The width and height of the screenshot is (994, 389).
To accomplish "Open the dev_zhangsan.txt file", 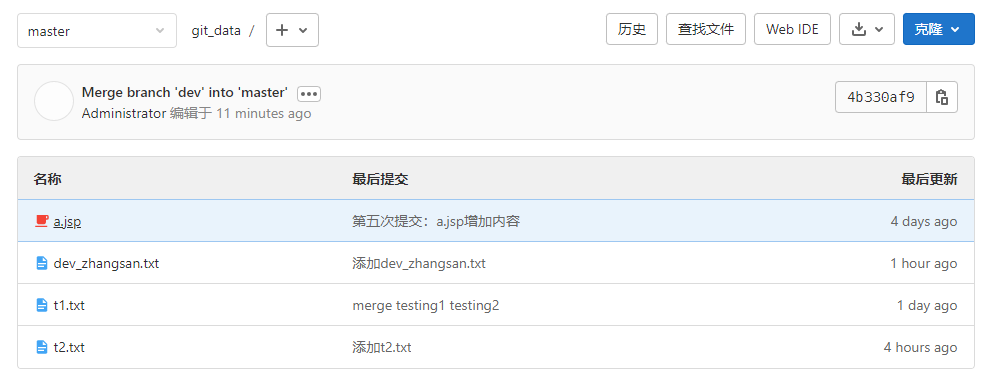I will [106, 264].
